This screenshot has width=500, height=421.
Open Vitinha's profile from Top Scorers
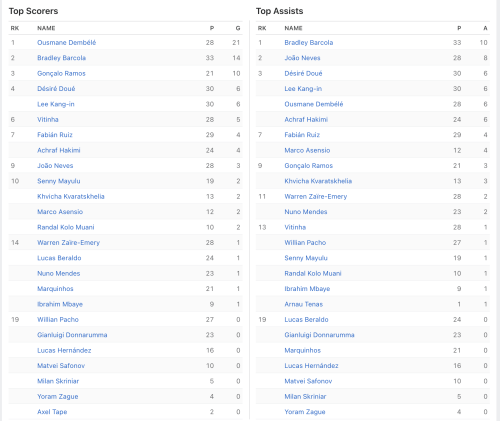[x=48, y=119]
